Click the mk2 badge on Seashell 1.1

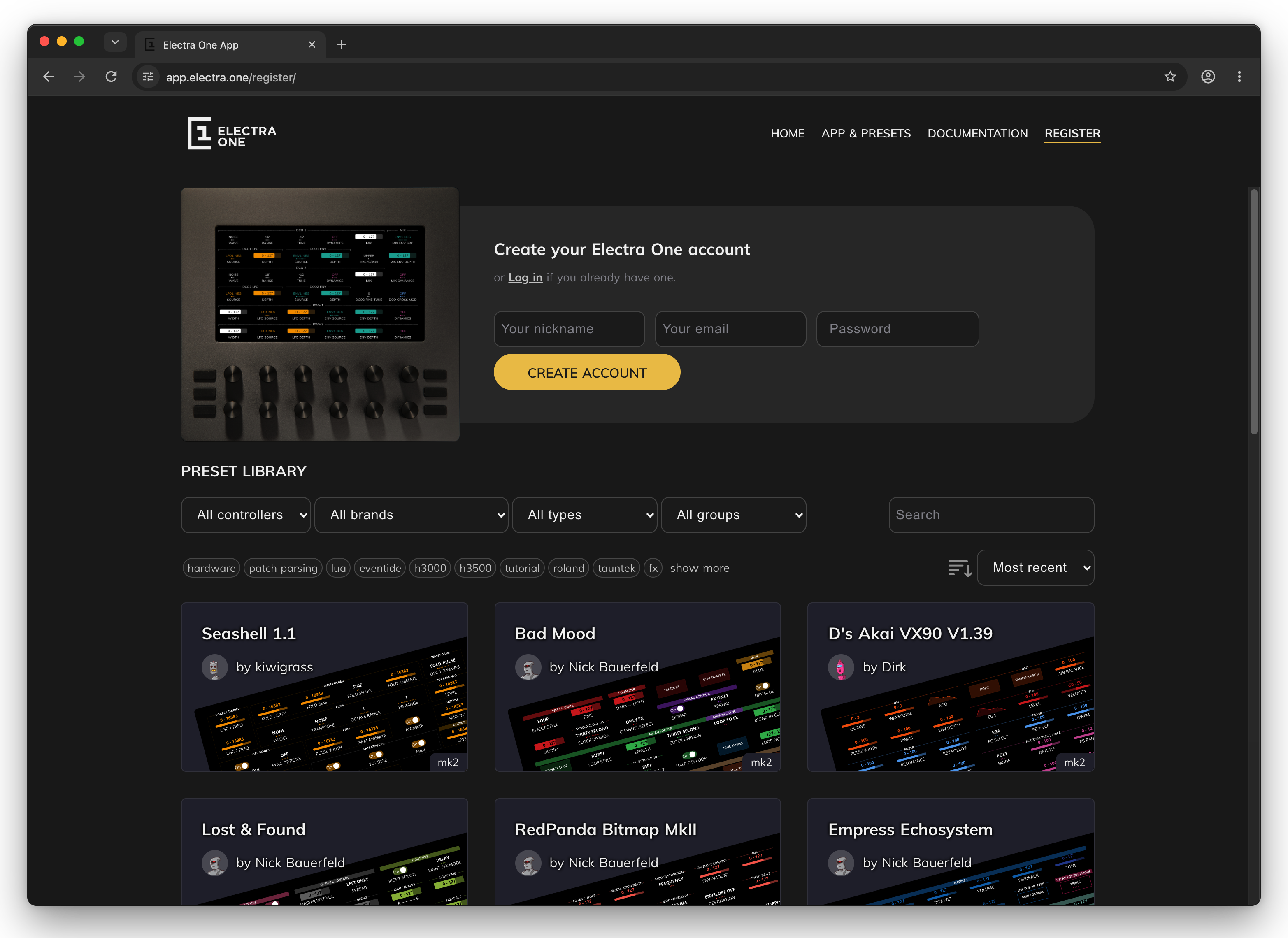click(448, 762)
